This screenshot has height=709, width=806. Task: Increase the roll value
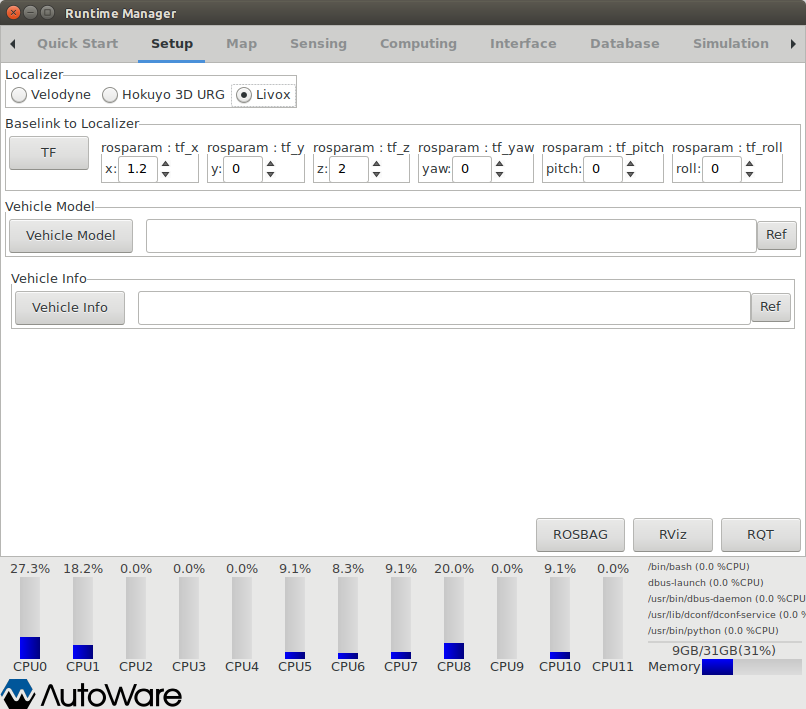749,164
